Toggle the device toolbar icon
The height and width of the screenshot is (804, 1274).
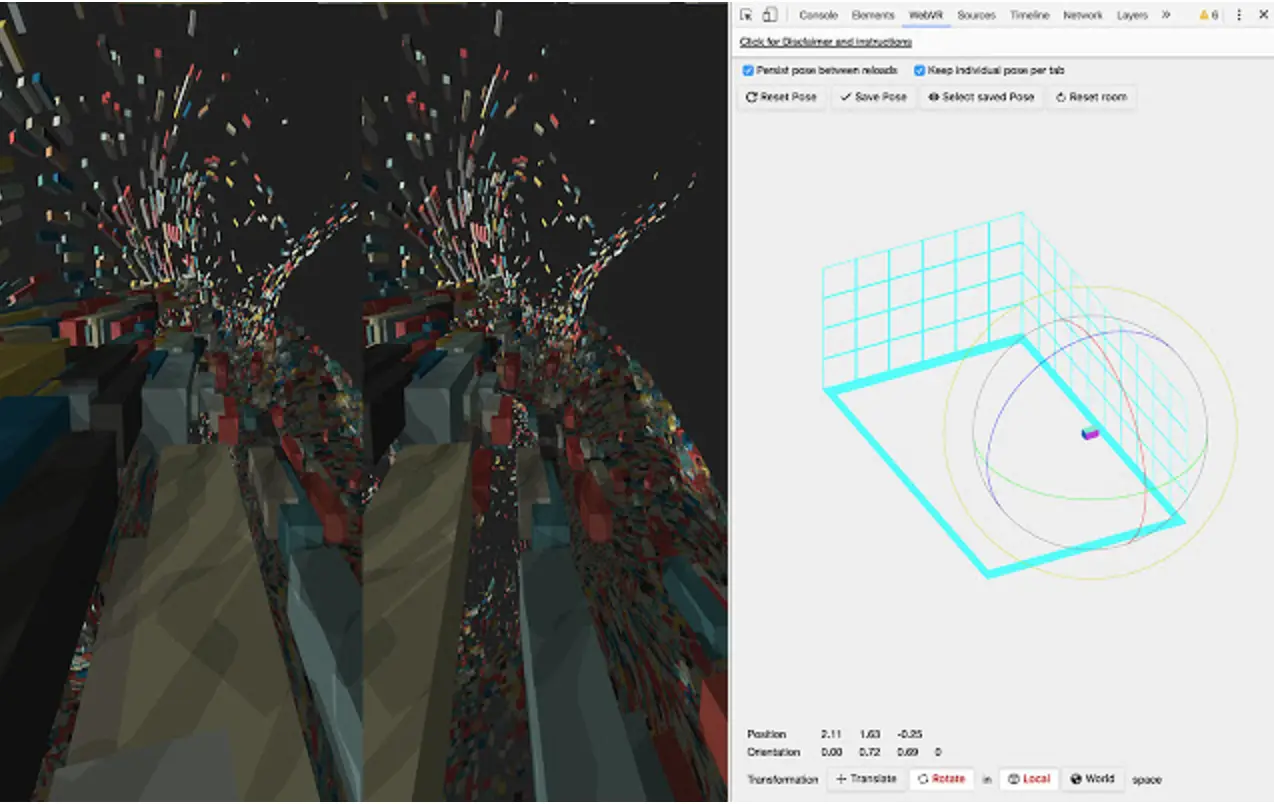[x=769, y=15]
